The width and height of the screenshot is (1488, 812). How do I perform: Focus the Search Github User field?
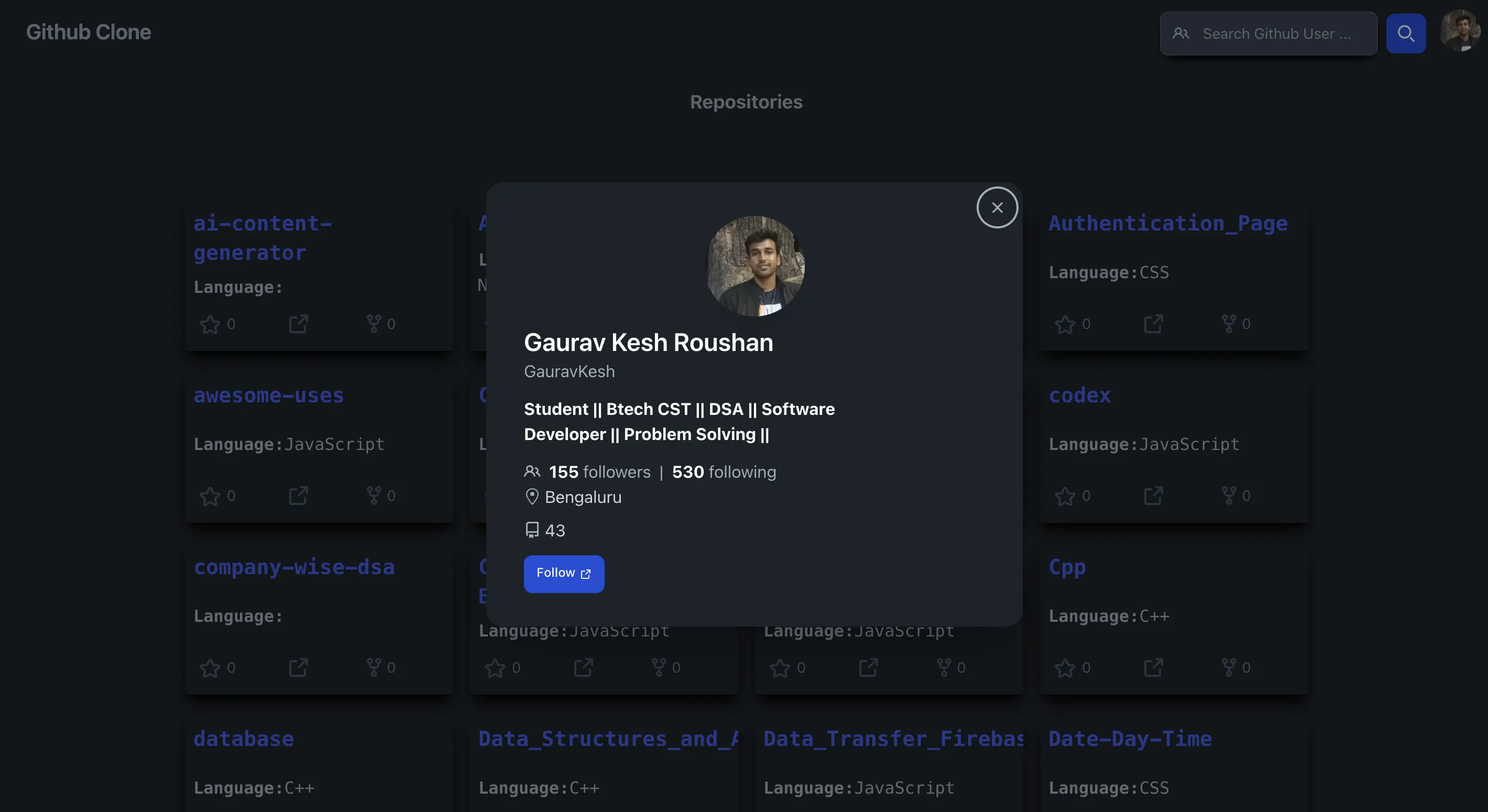click(x=1268, y=34)
